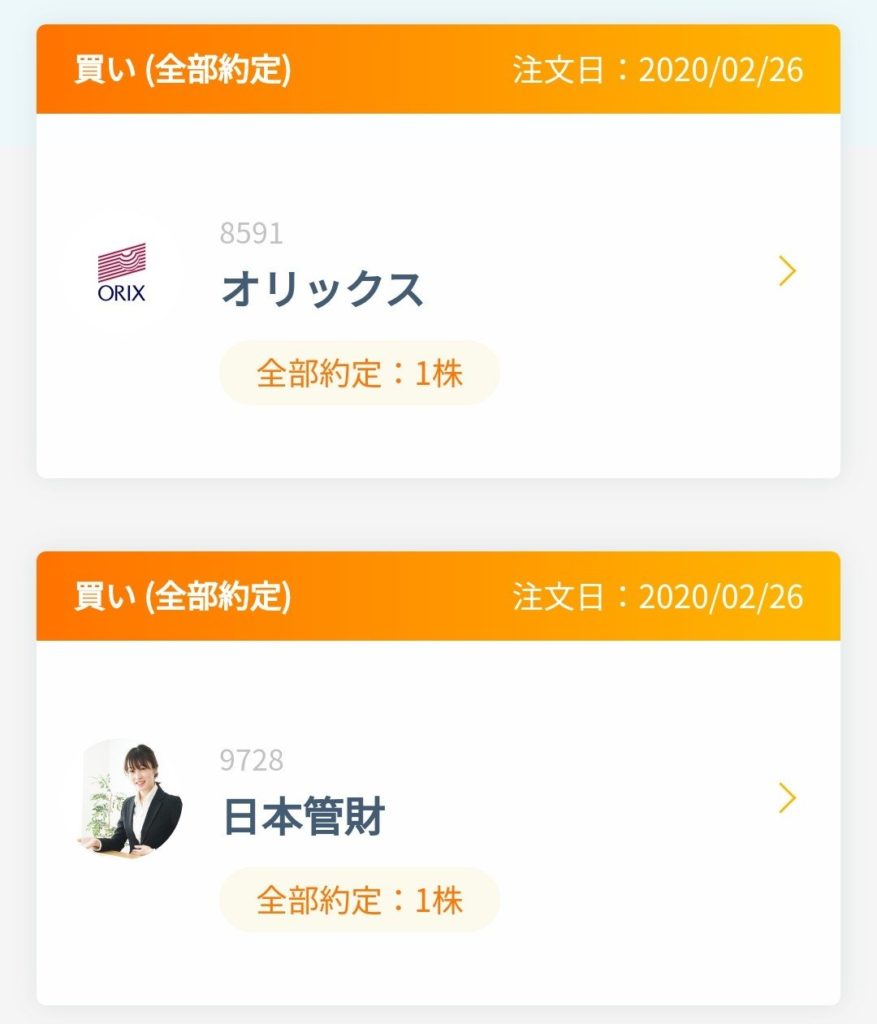Tap the first 買い (全部約定) header label
Image resolution: width=877 pixels, height=1024 pixels.
(183, 69)
